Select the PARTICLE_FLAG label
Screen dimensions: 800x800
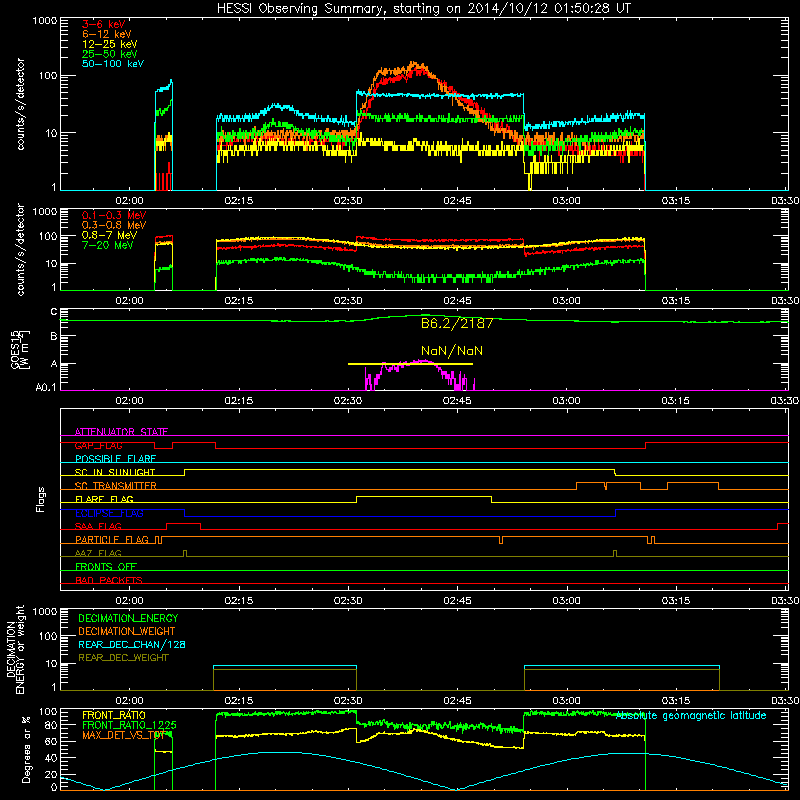pos(112,540)
